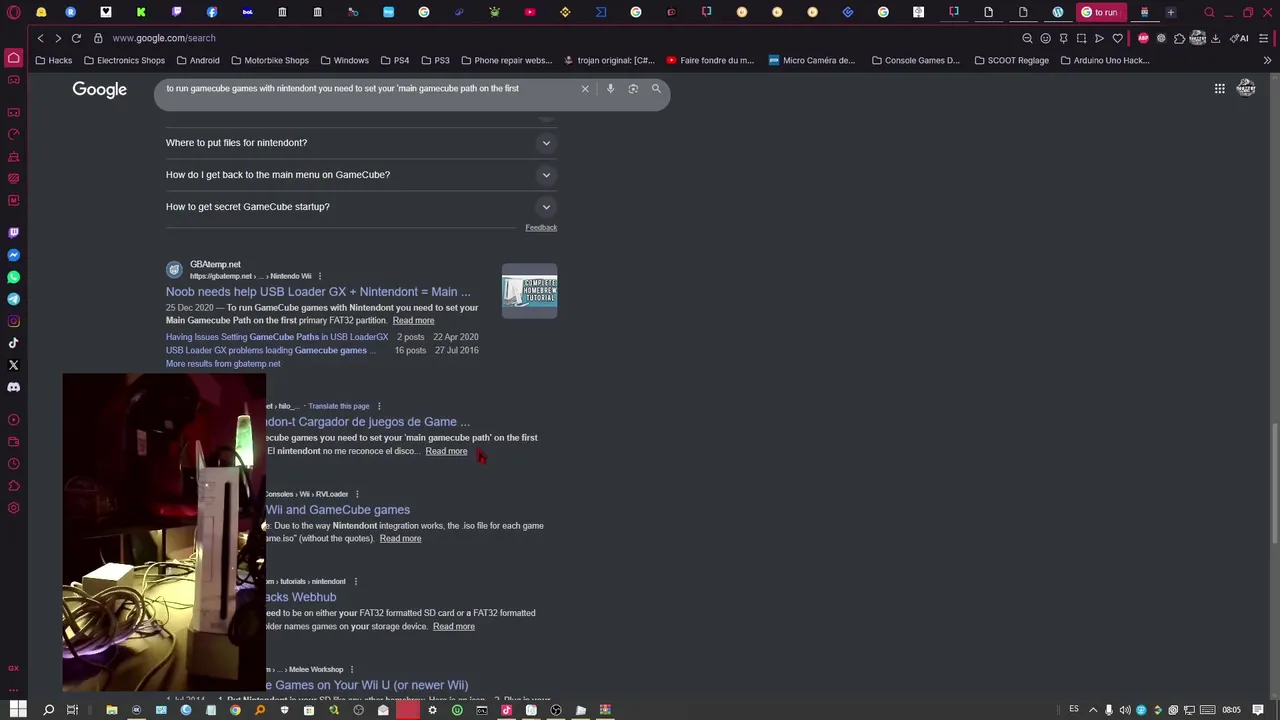1280x720 pixels.
Task: Click Read more under GBAtemp result
Action: pyautogui.click(x=413, y=320)
